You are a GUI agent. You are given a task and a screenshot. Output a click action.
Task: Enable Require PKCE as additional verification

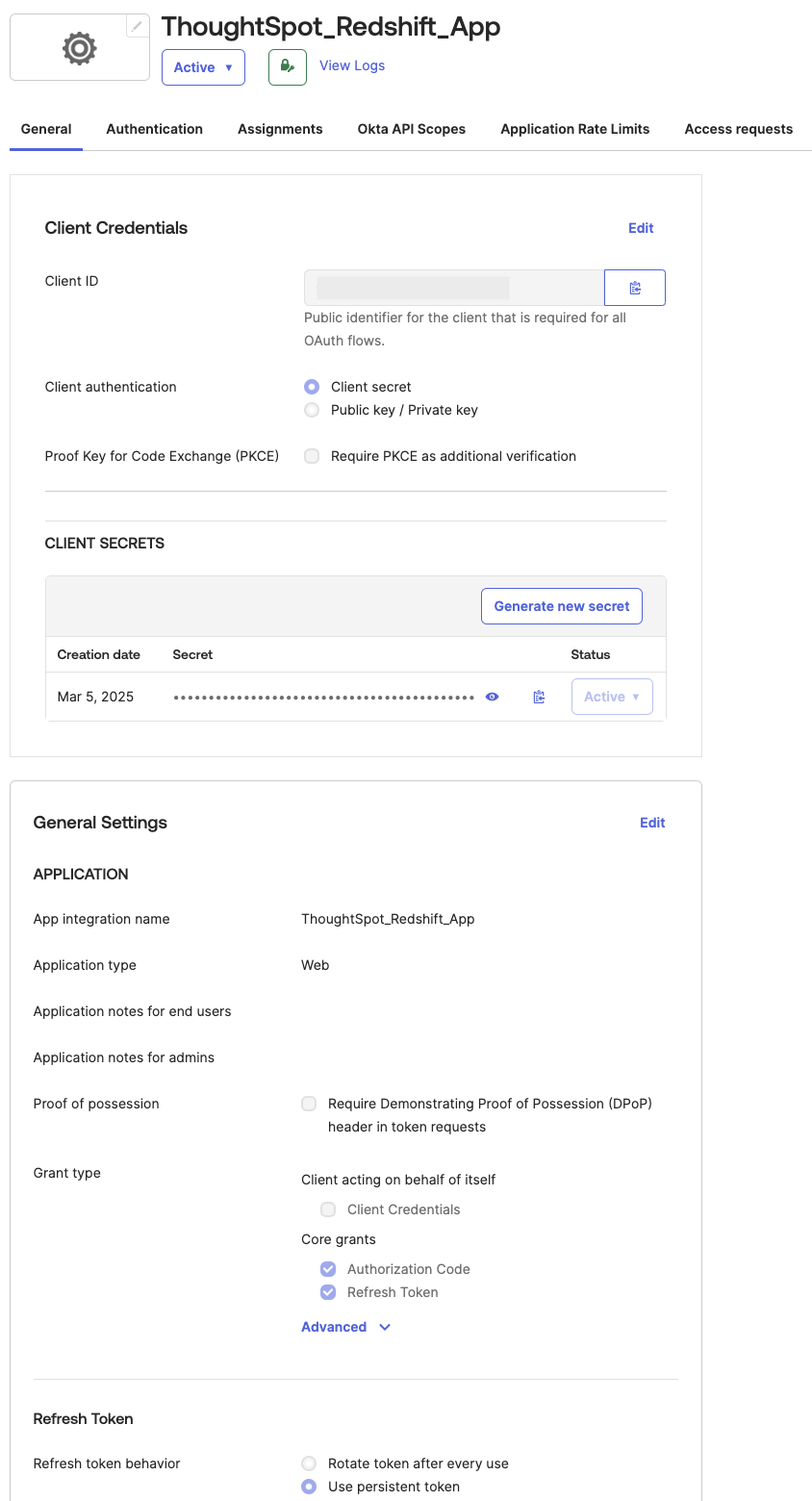(312, 456)
